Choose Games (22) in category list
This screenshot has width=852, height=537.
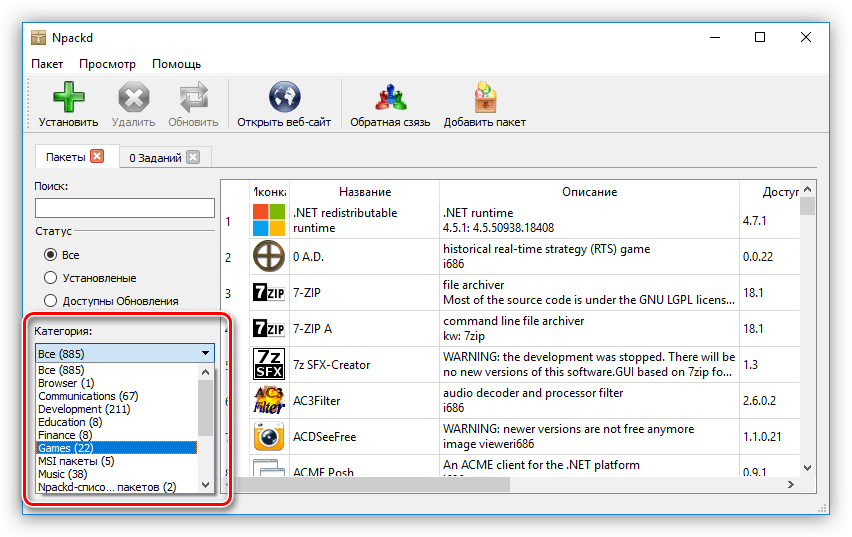pos(66,448)
